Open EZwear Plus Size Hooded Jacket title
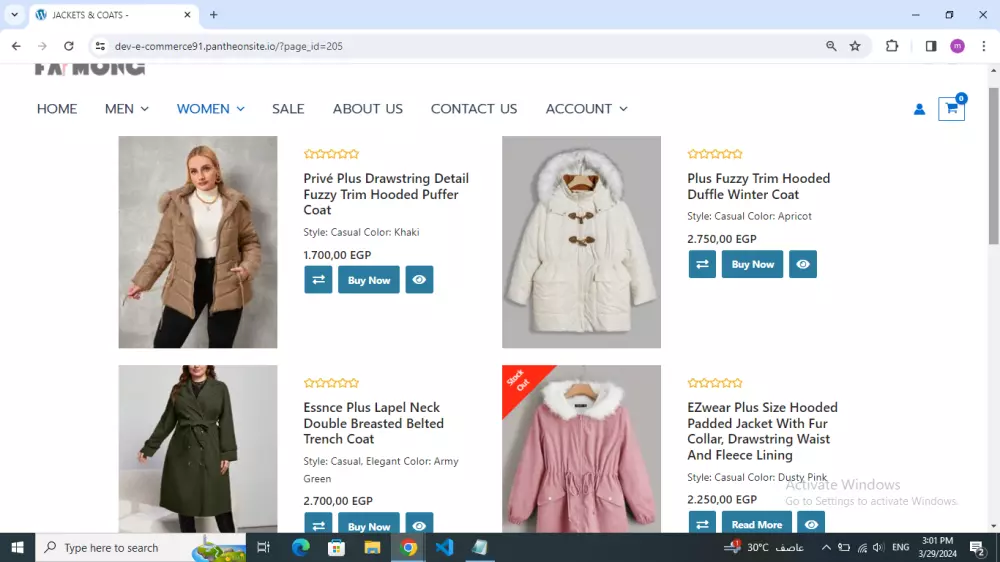The width and height of the screenshot is (1000, 562). 762,431
